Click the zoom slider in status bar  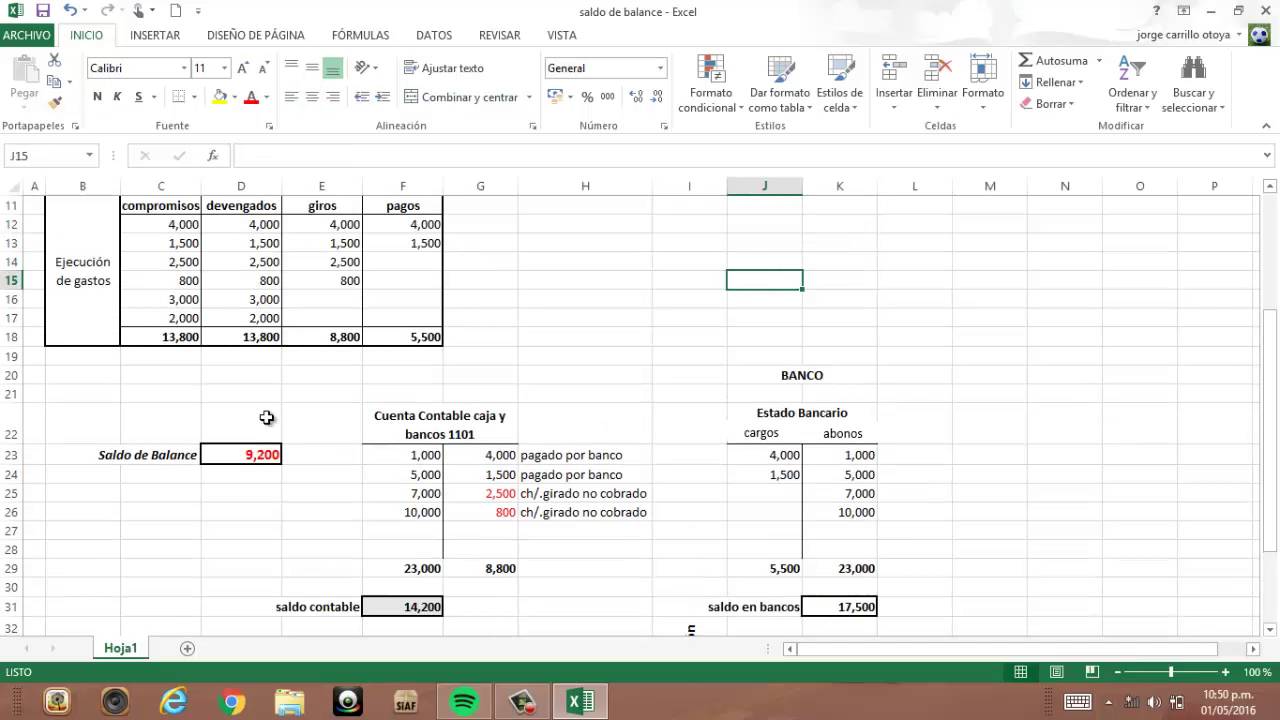(x=1170, y=672)
